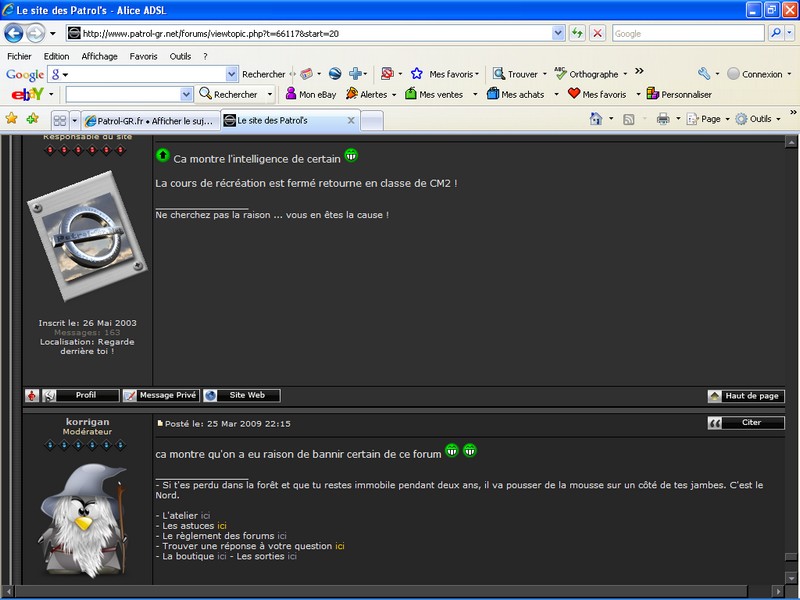Follow the Les astuces ici link
Image resolution: width=800 pixels, height=600 pixels.
[221, 526]
